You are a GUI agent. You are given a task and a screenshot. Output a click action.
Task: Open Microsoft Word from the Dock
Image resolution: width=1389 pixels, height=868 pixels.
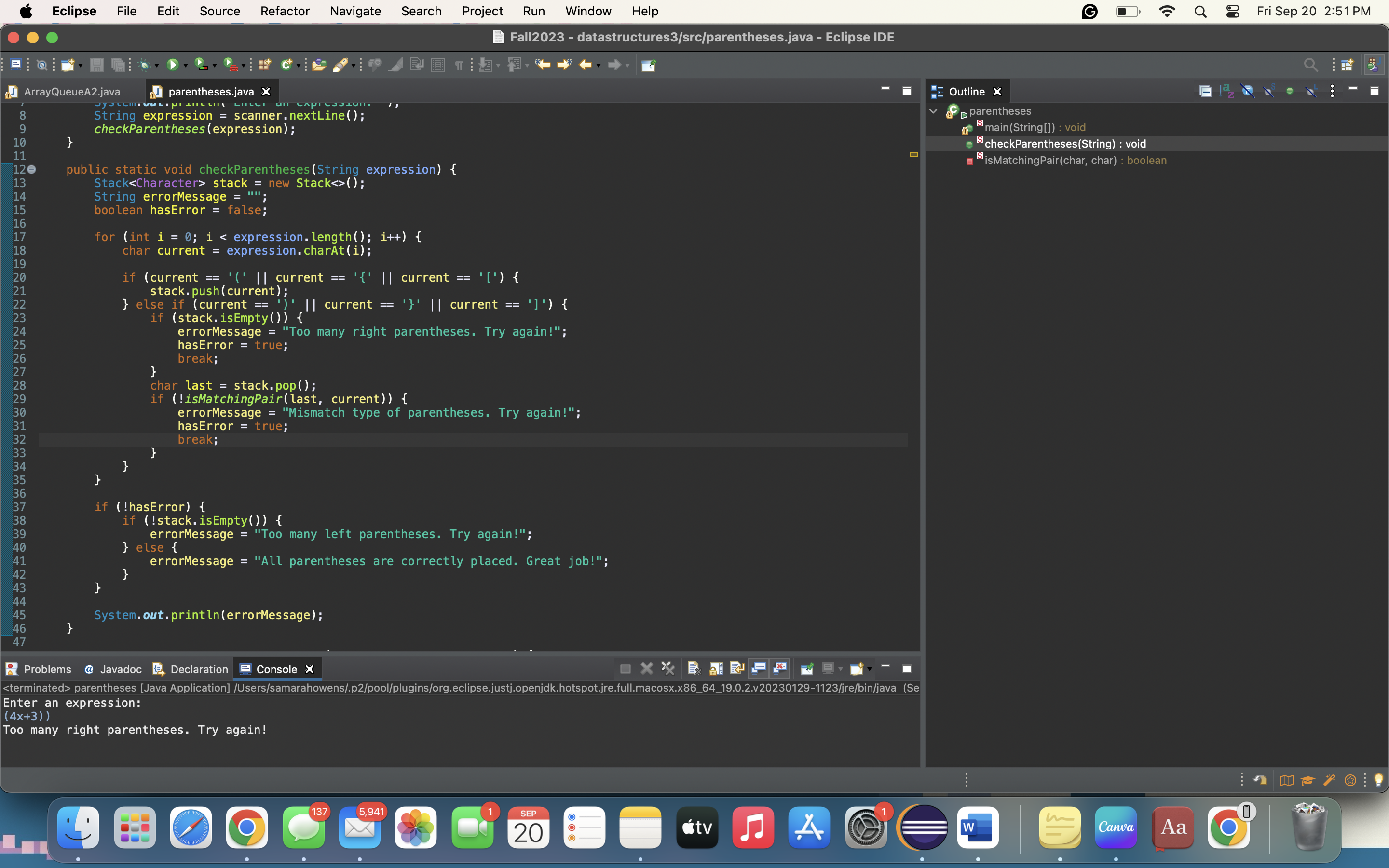(978, 827)
